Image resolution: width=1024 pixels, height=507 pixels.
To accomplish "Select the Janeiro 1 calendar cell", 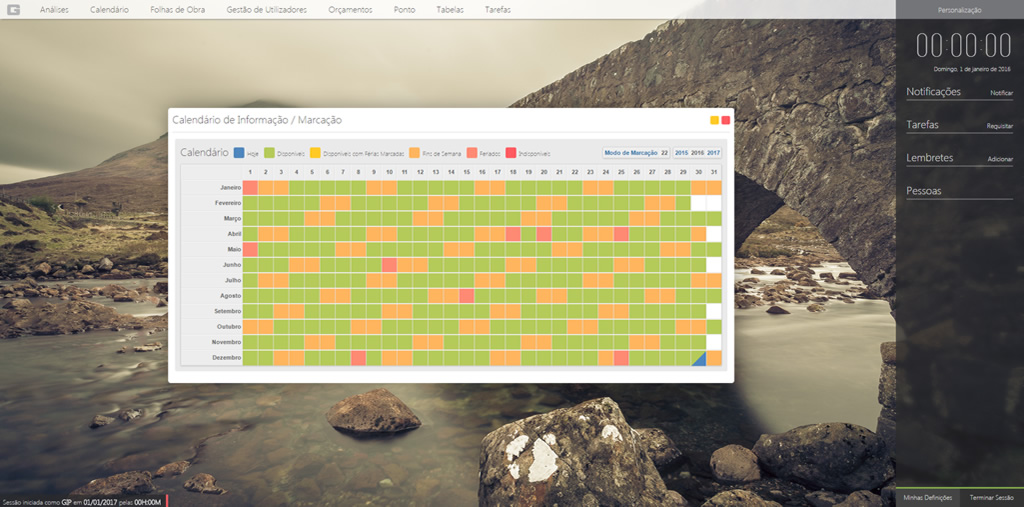I will [x=250, y=187].
